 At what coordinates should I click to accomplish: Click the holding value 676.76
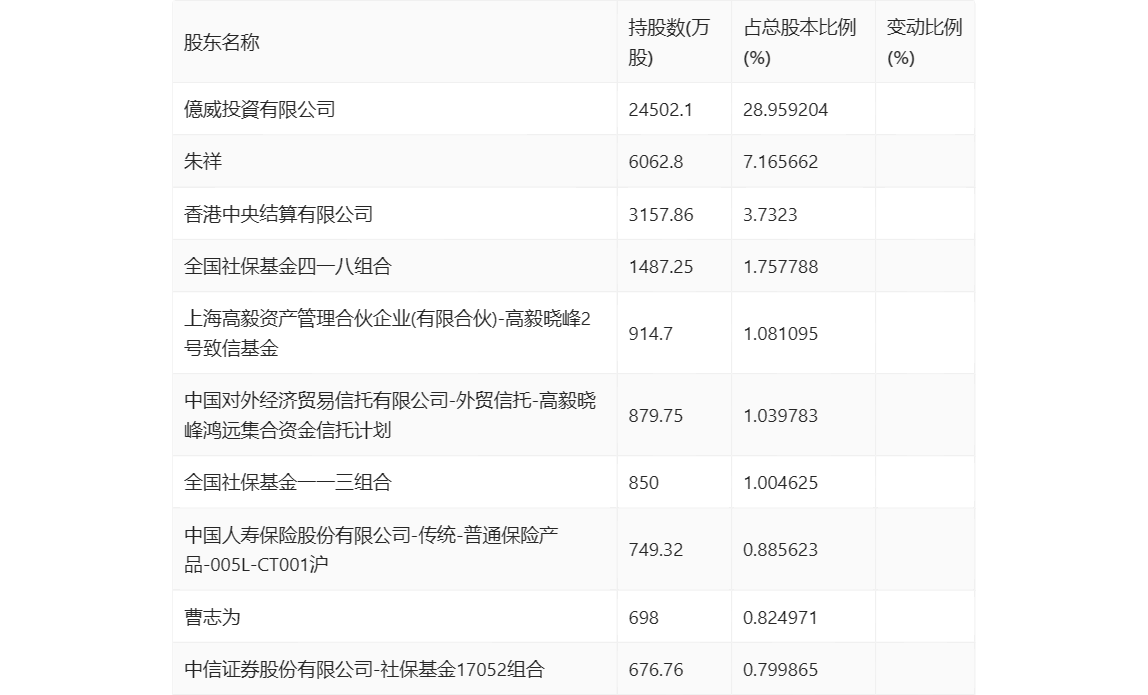pyautogui.click(x=656, y=669)
